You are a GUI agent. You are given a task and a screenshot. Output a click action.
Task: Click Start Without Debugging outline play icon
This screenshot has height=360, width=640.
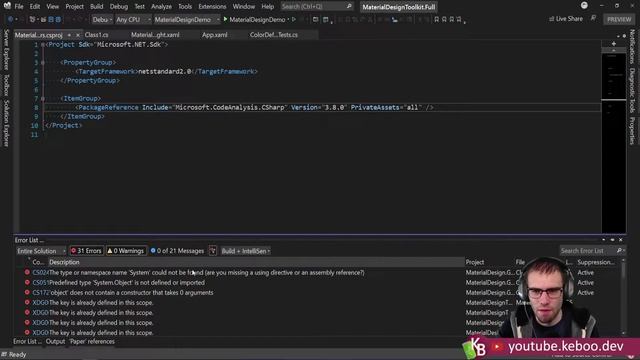click(294, 19)
